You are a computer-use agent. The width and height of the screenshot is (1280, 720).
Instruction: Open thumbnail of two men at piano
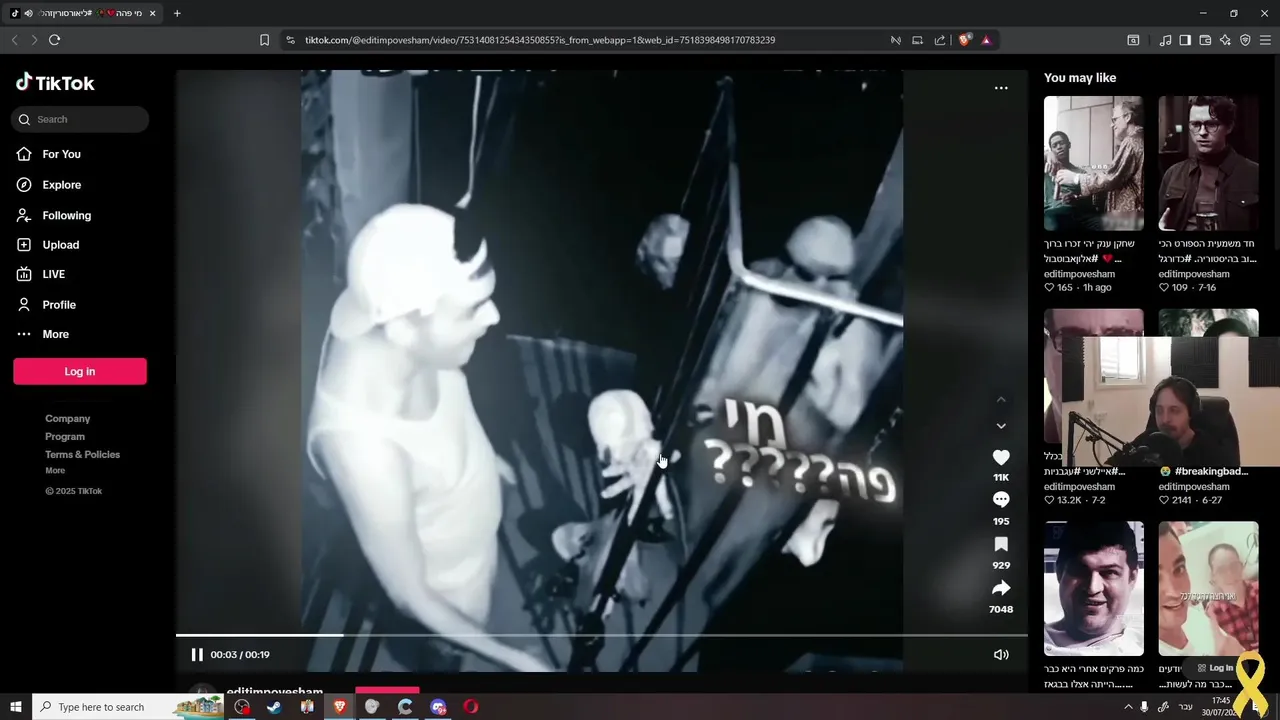click(x=1093, y=164)
